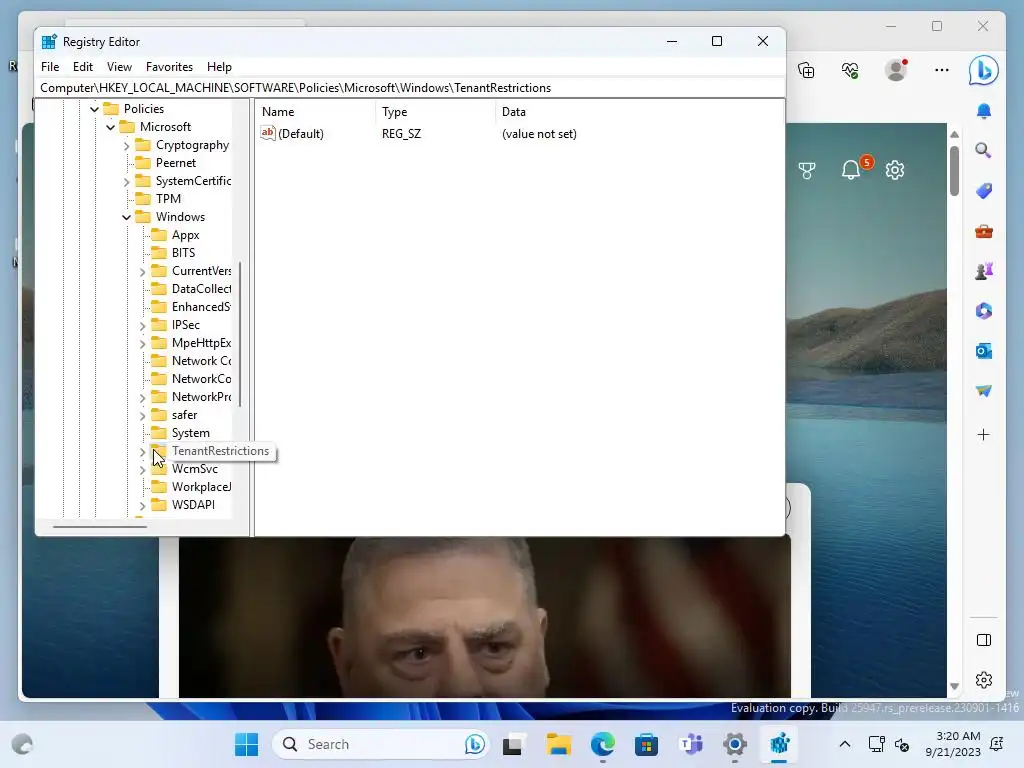Toggle the Edge sidebar panel icon

click(984, 640)
